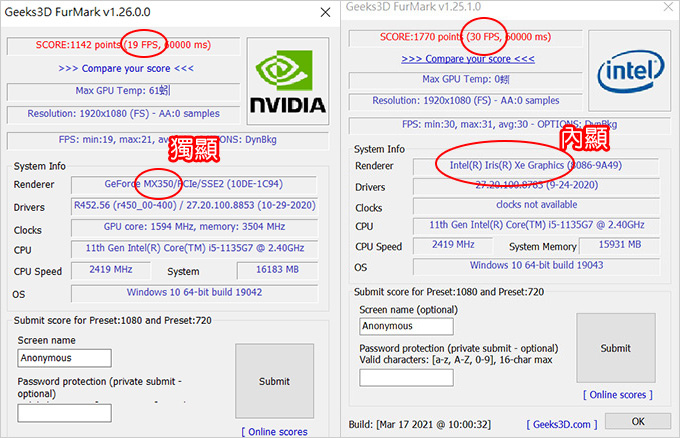This screenshot has height=438, width=680.
Task: Open Online scores link in v1.26 window
Action: point(275,431)
